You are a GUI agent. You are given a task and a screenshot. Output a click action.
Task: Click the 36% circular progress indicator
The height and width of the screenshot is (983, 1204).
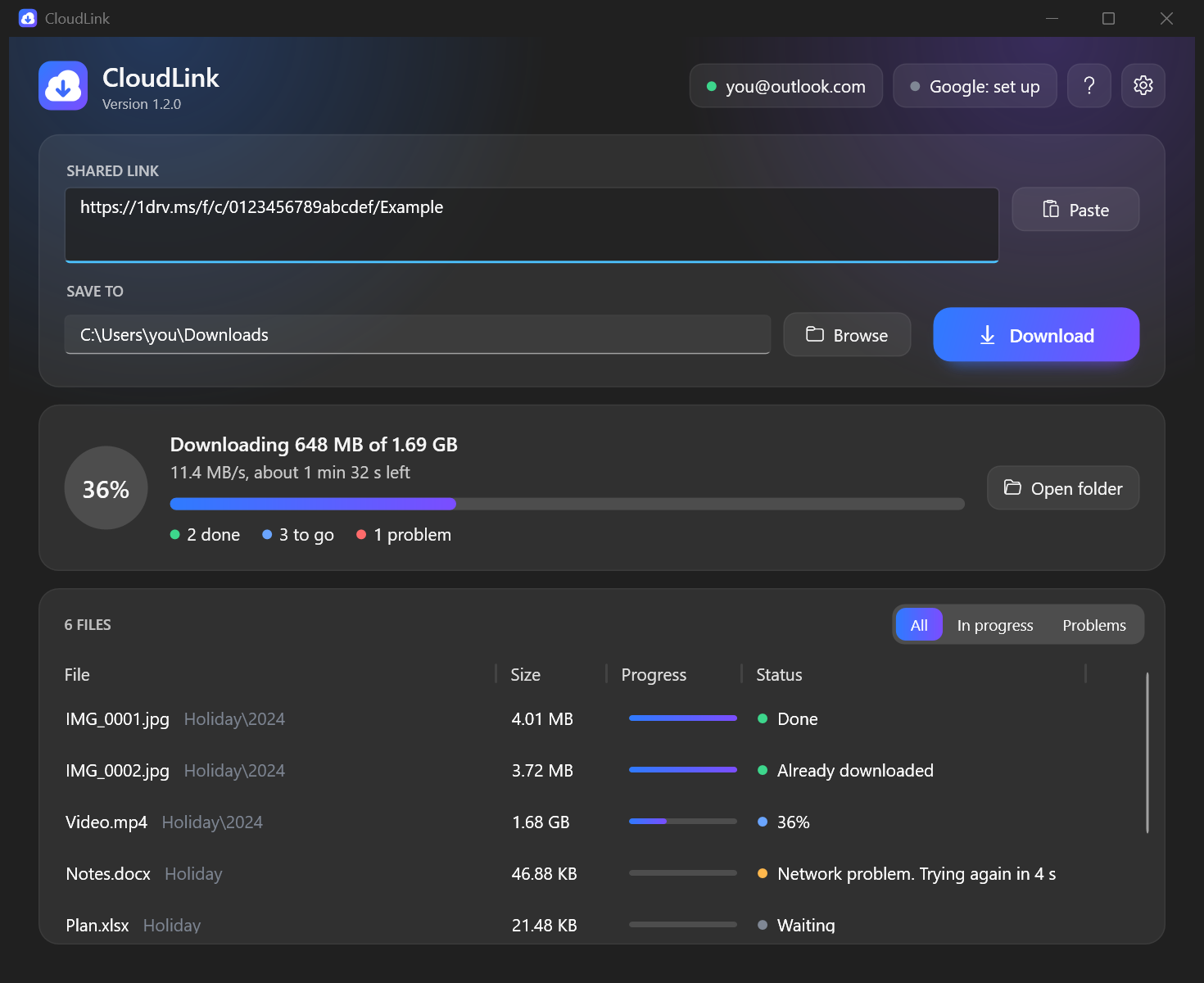(x=106, y=488)
